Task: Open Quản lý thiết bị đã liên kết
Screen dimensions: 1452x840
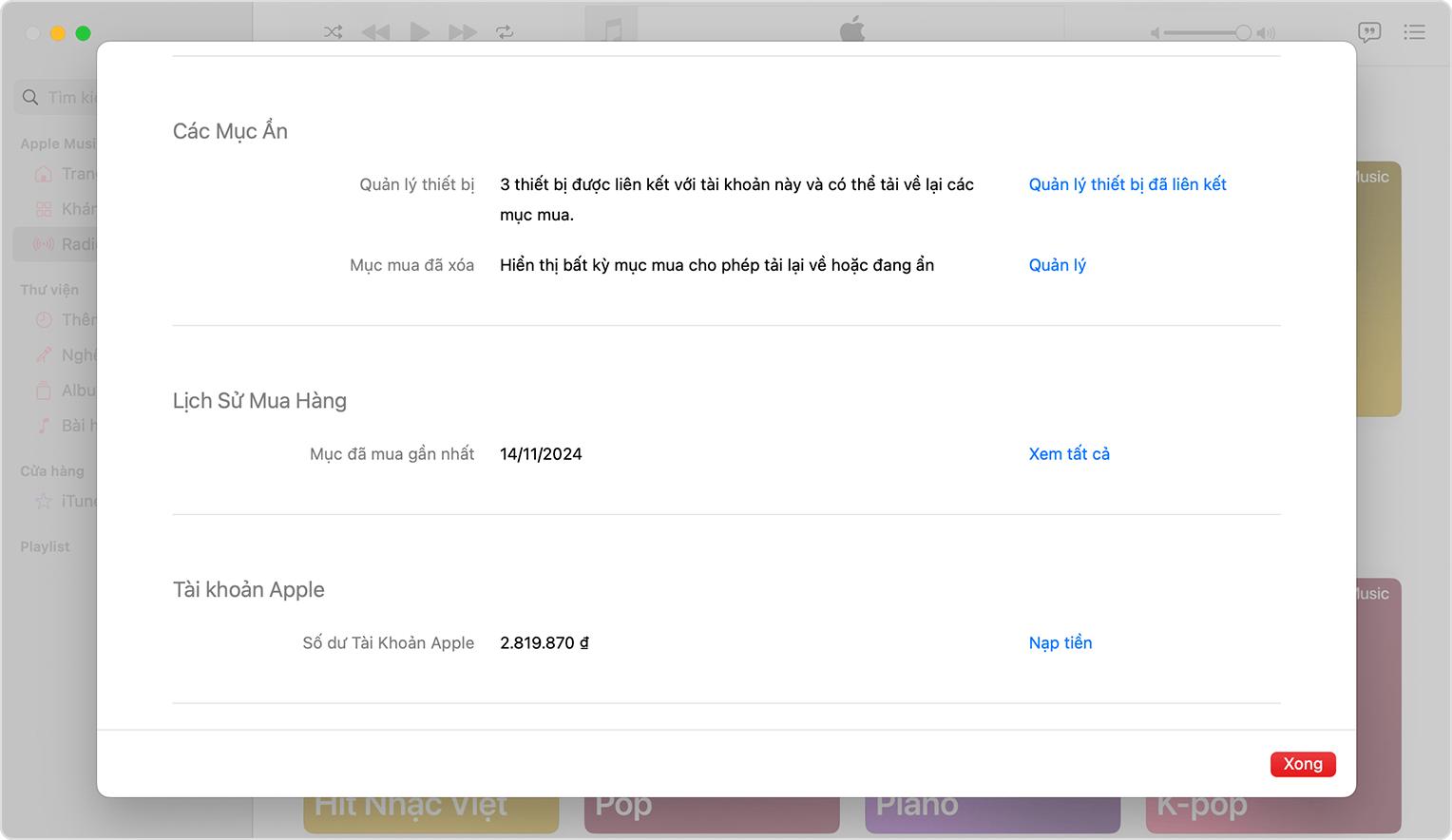Action: tap(1127, 184)
